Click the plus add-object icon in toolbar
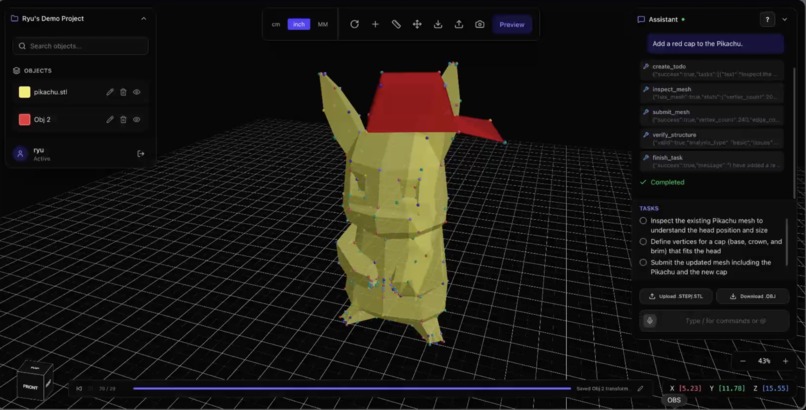 (x=375, y=24)
